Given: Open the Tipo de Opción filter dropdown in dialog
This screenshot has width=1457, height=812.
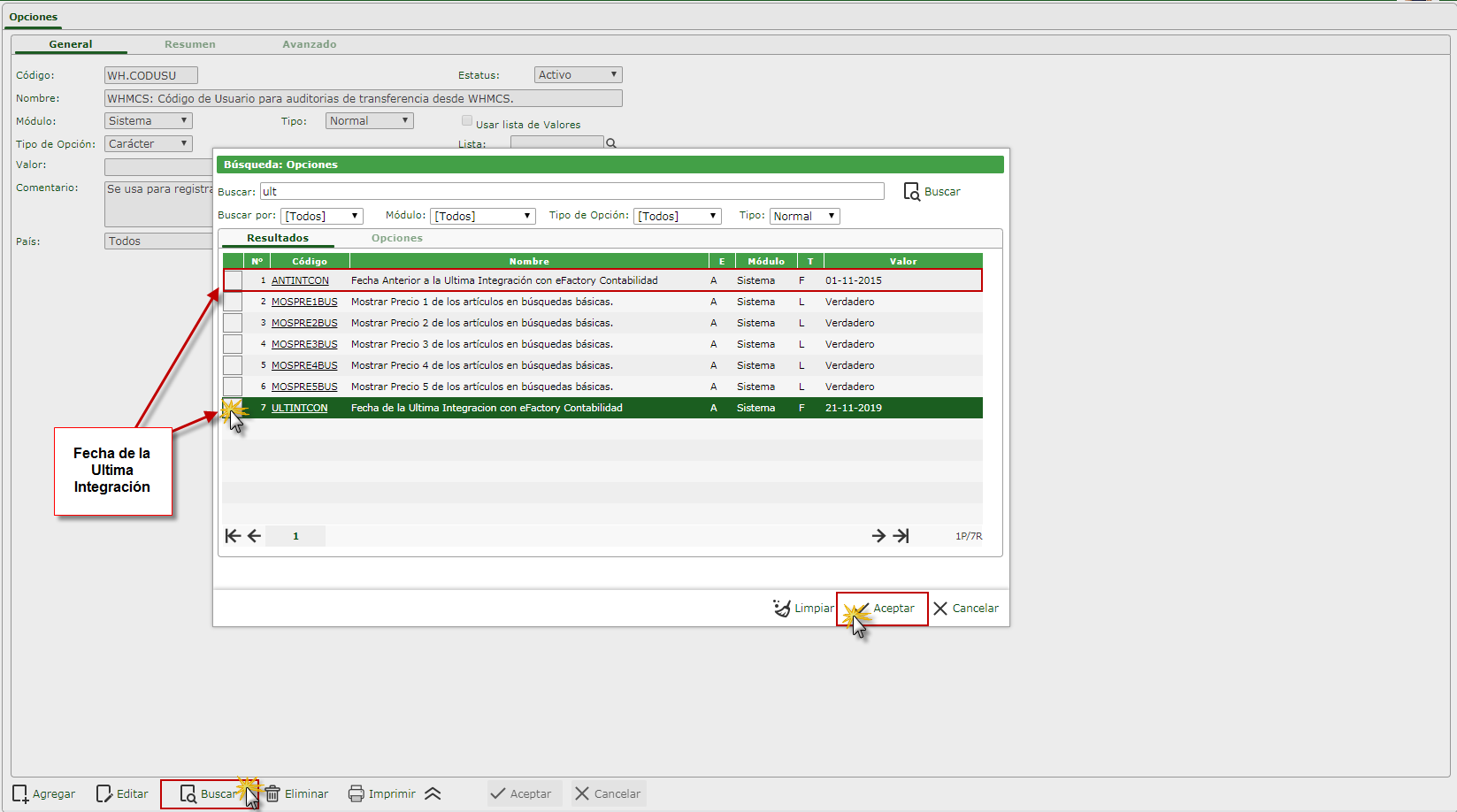Looking at the screenshot, I should tap(677, 217).
